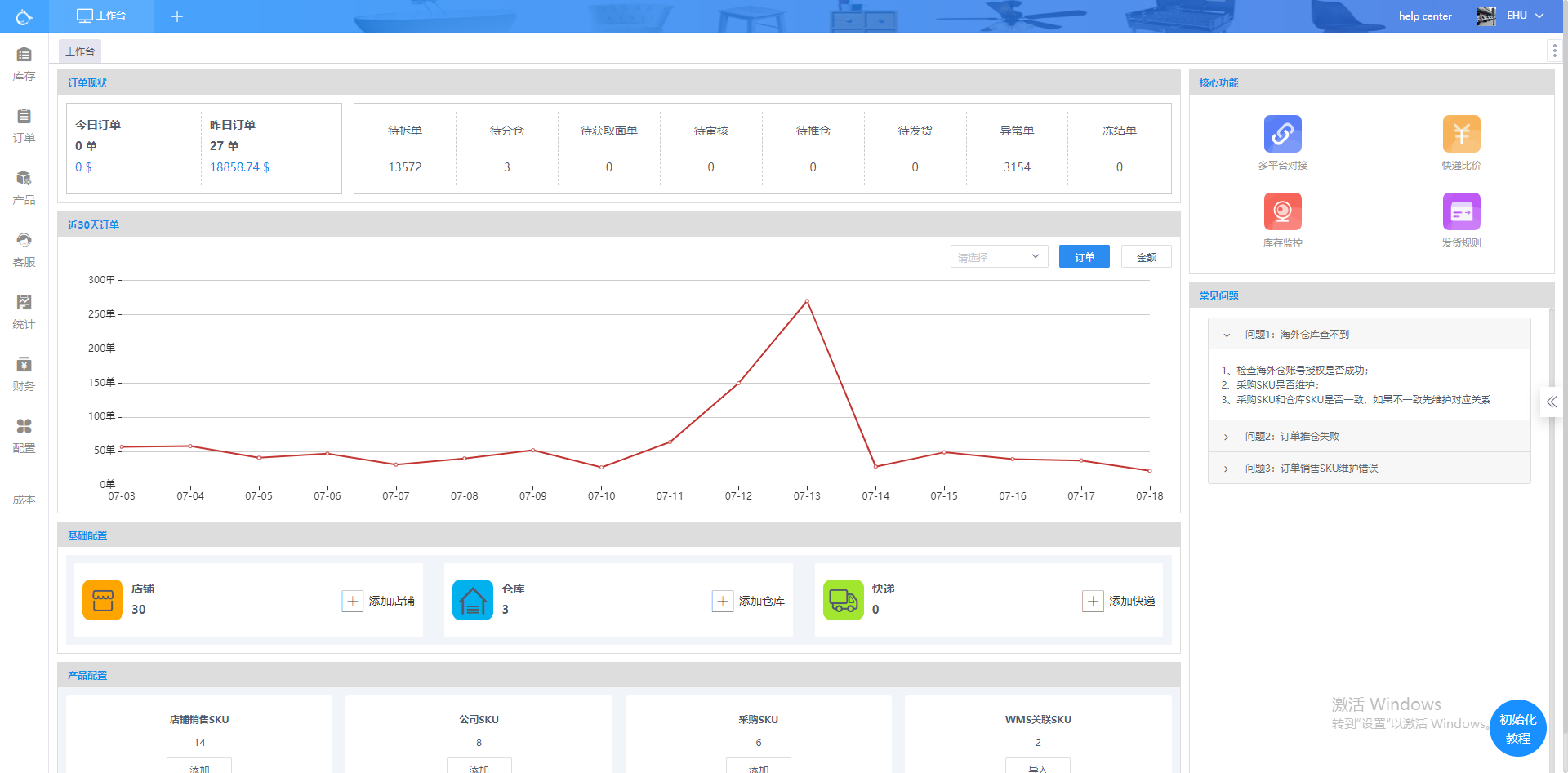Click 导入 under WMS关联SKU
Screen dimensions: 1568x773
[x=1038, y=766]
